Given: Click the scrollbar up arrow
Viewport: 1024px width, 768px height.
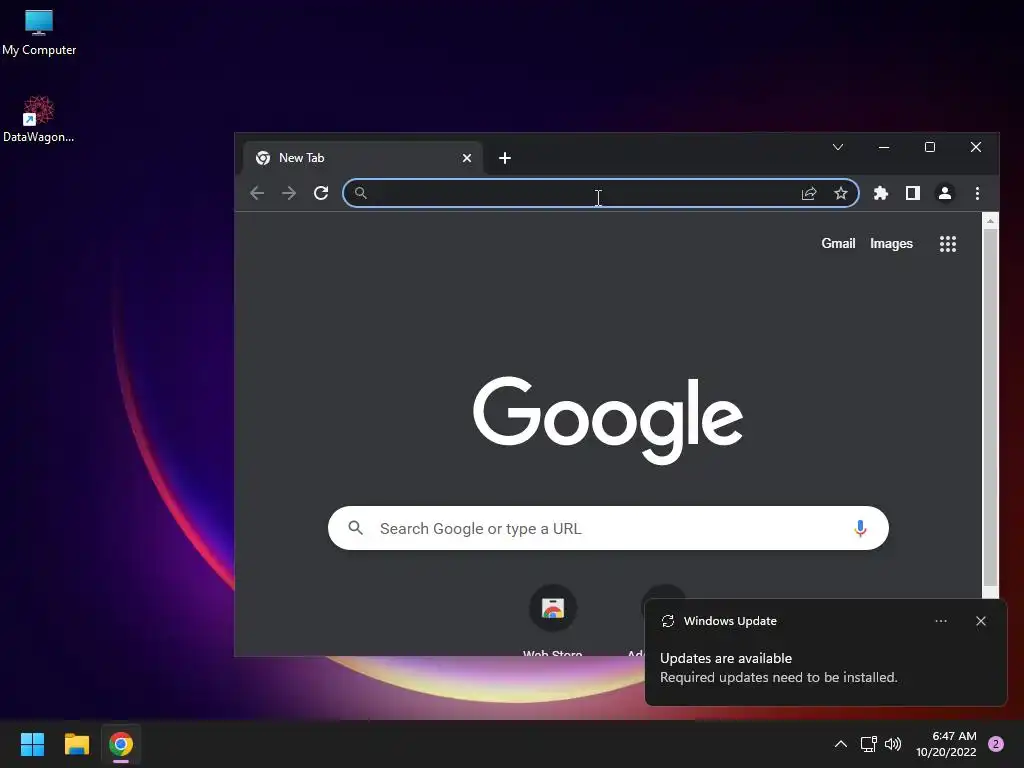Looking at the screenshot, I should pos(991,221).
